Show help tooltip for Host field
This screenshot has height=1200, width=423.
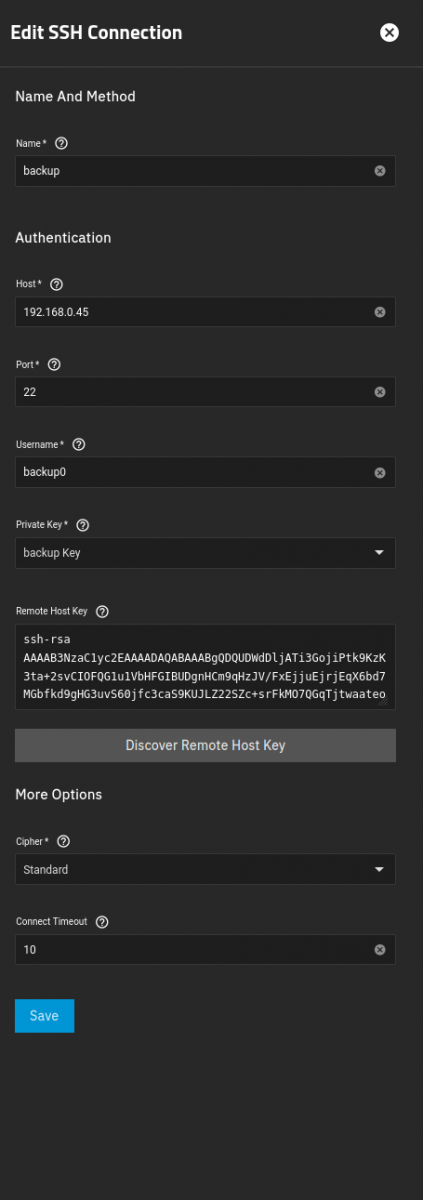point(56,285)
